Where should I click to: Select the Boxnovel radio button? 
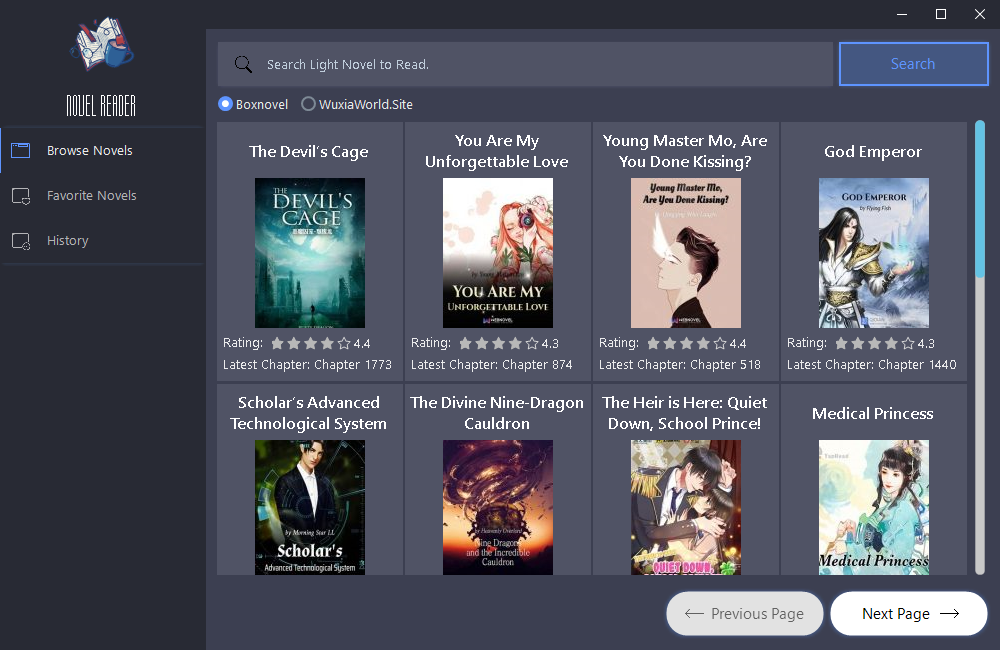pos(225,104)
